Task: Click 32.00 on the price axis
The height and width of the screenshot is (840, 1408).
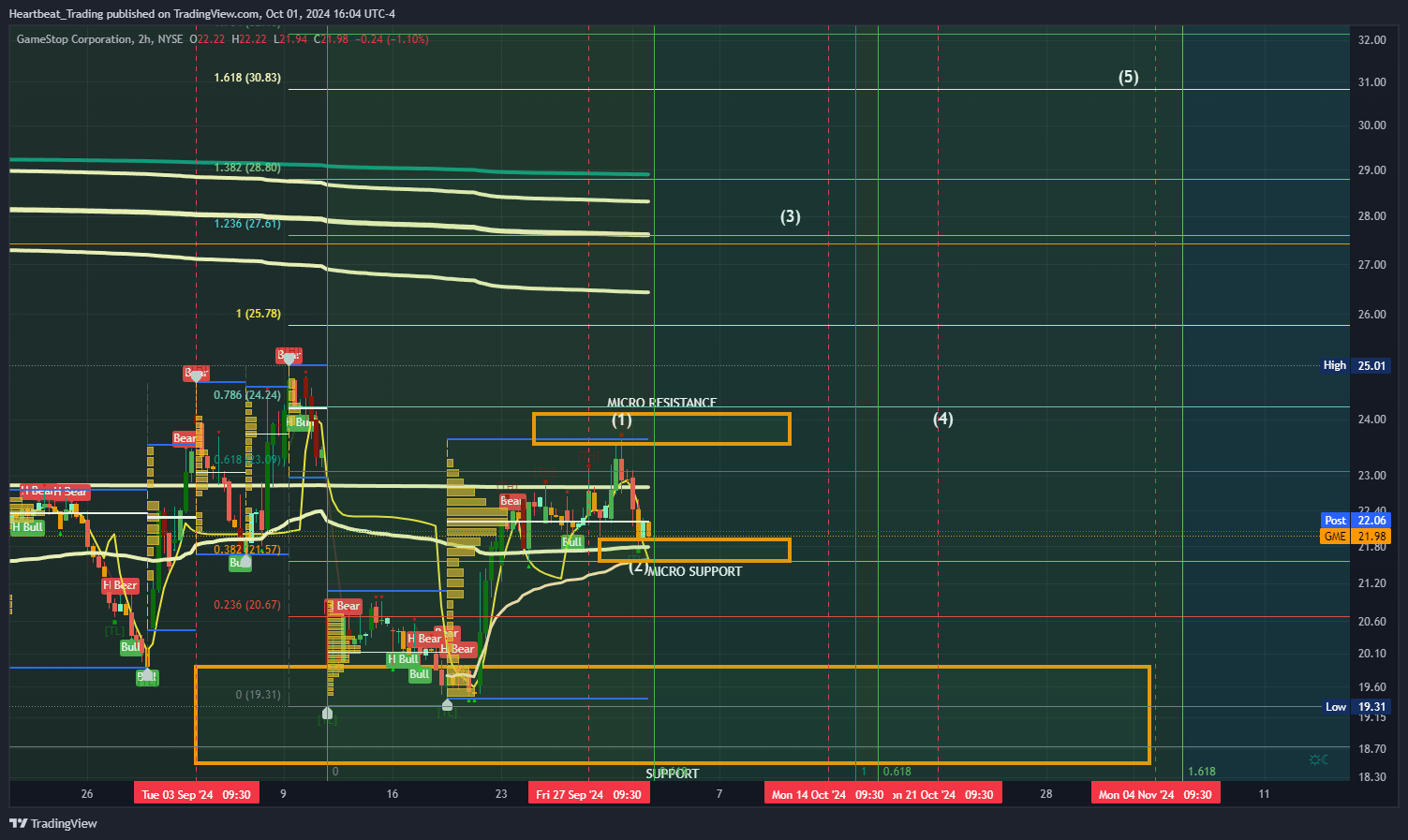Action: [1372, 40]
